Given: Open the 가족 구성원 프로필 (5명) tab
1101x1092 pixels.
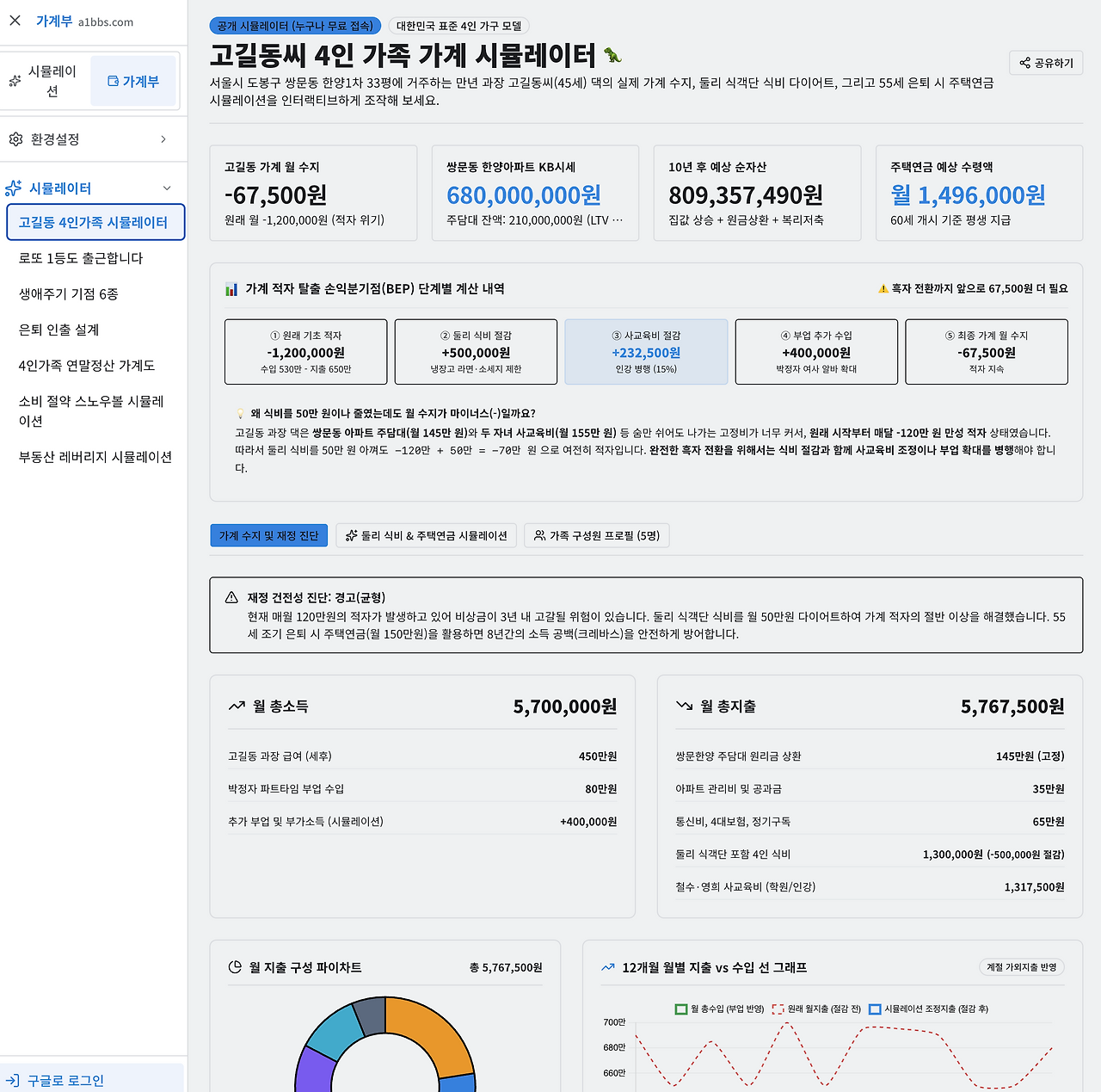Looking at the screenshot, I should [x=597, y=535].
